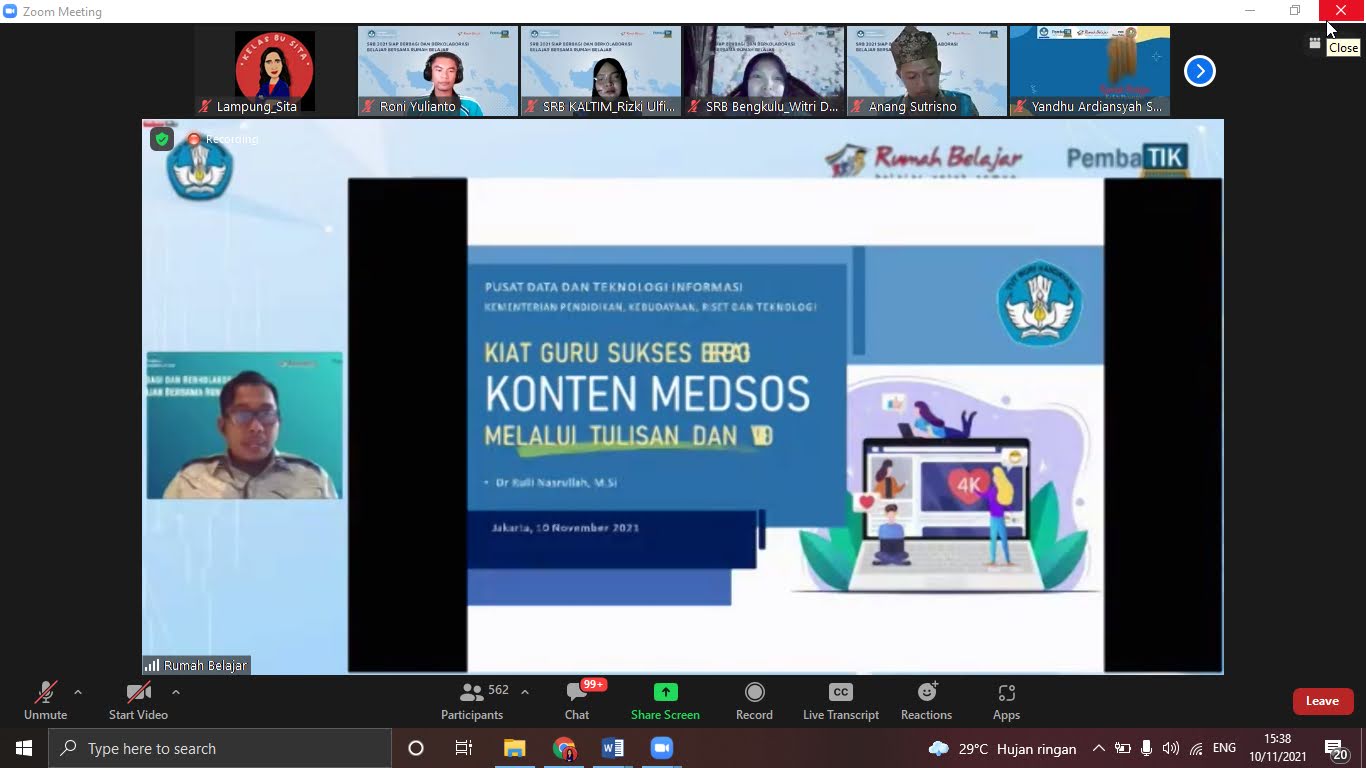Screen dimensions: 1366x768
Task: Open Cortana circle on taskbar
Action: pyautogui.click(x=416, y=748)
